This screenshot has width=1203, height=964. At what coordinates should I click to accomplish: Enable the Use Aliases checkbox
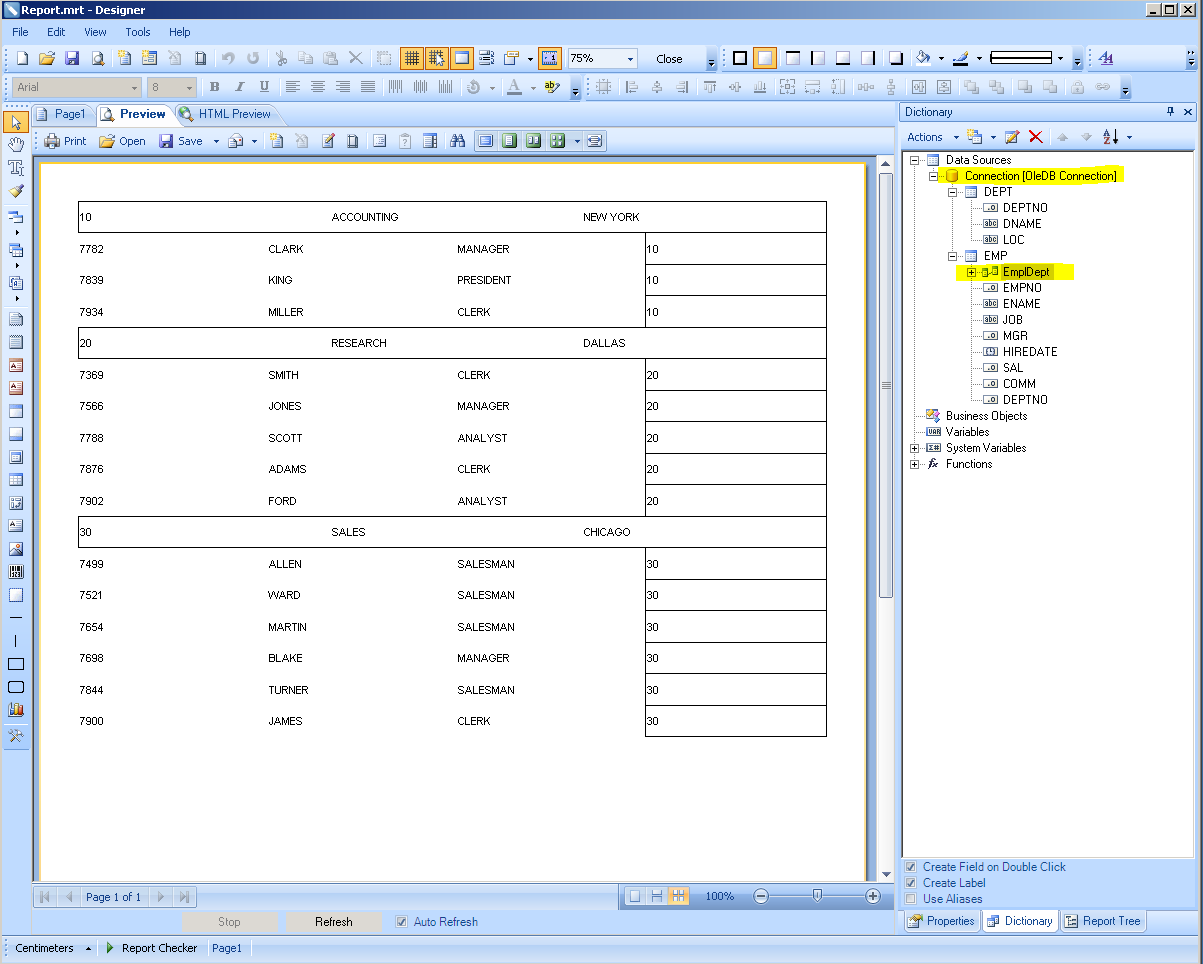click(x=911, y=899)
